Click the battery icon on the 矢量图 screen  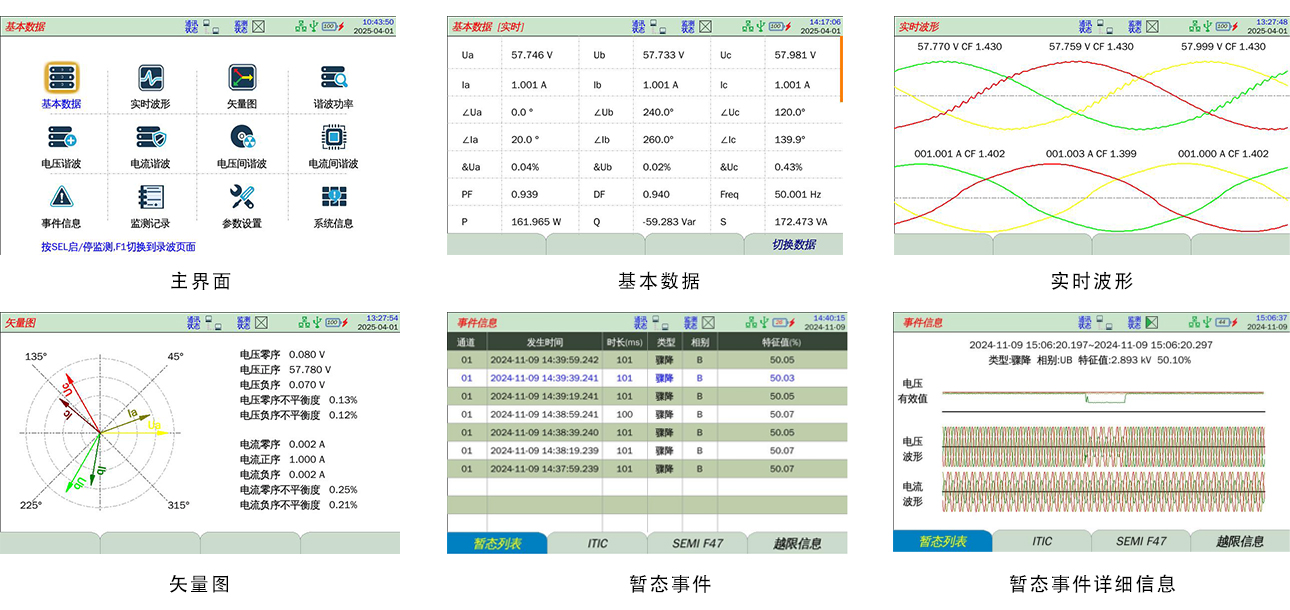(x=335, y=322)
